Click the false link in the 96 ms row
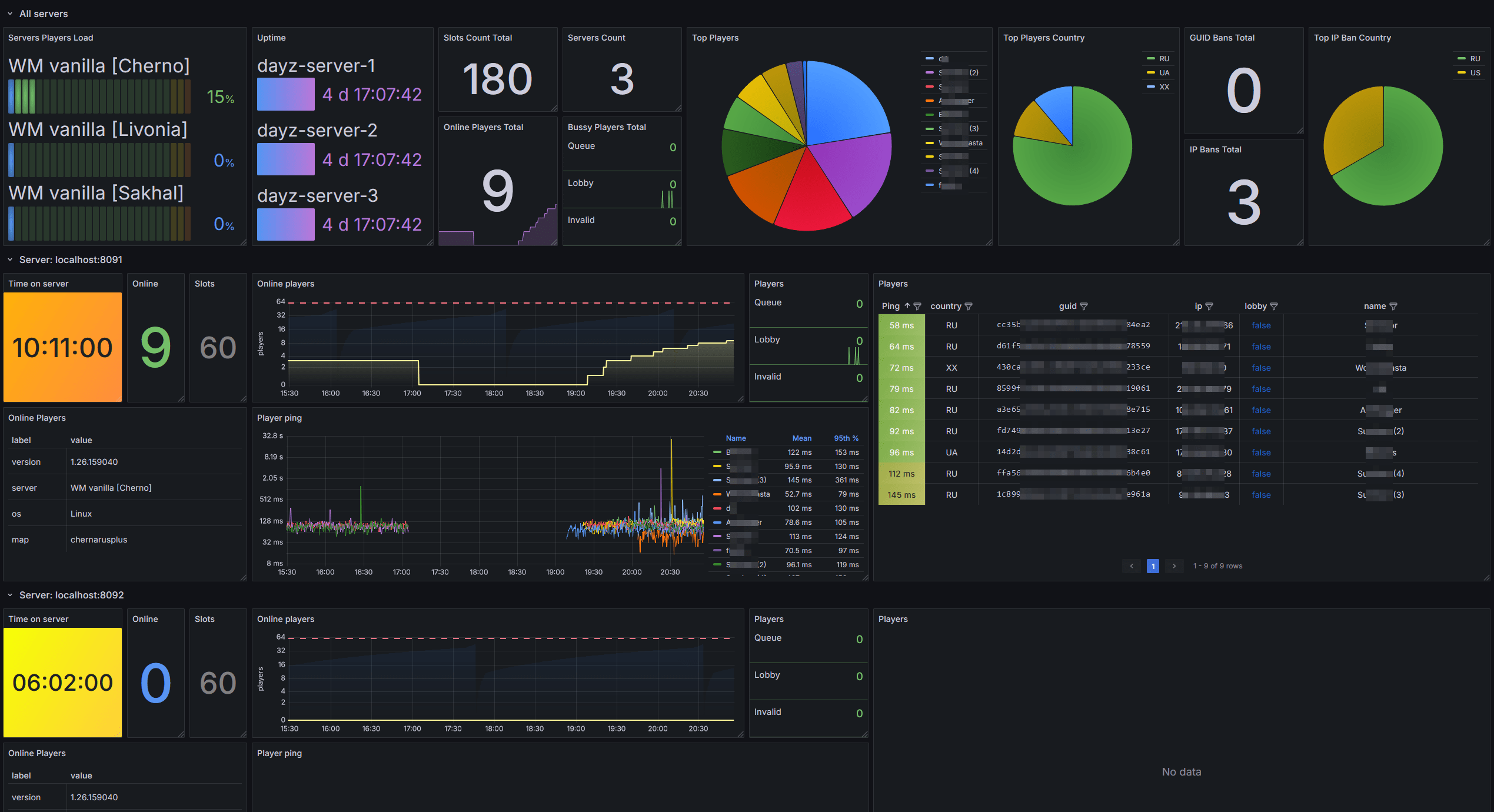 tap(1261, 452)
